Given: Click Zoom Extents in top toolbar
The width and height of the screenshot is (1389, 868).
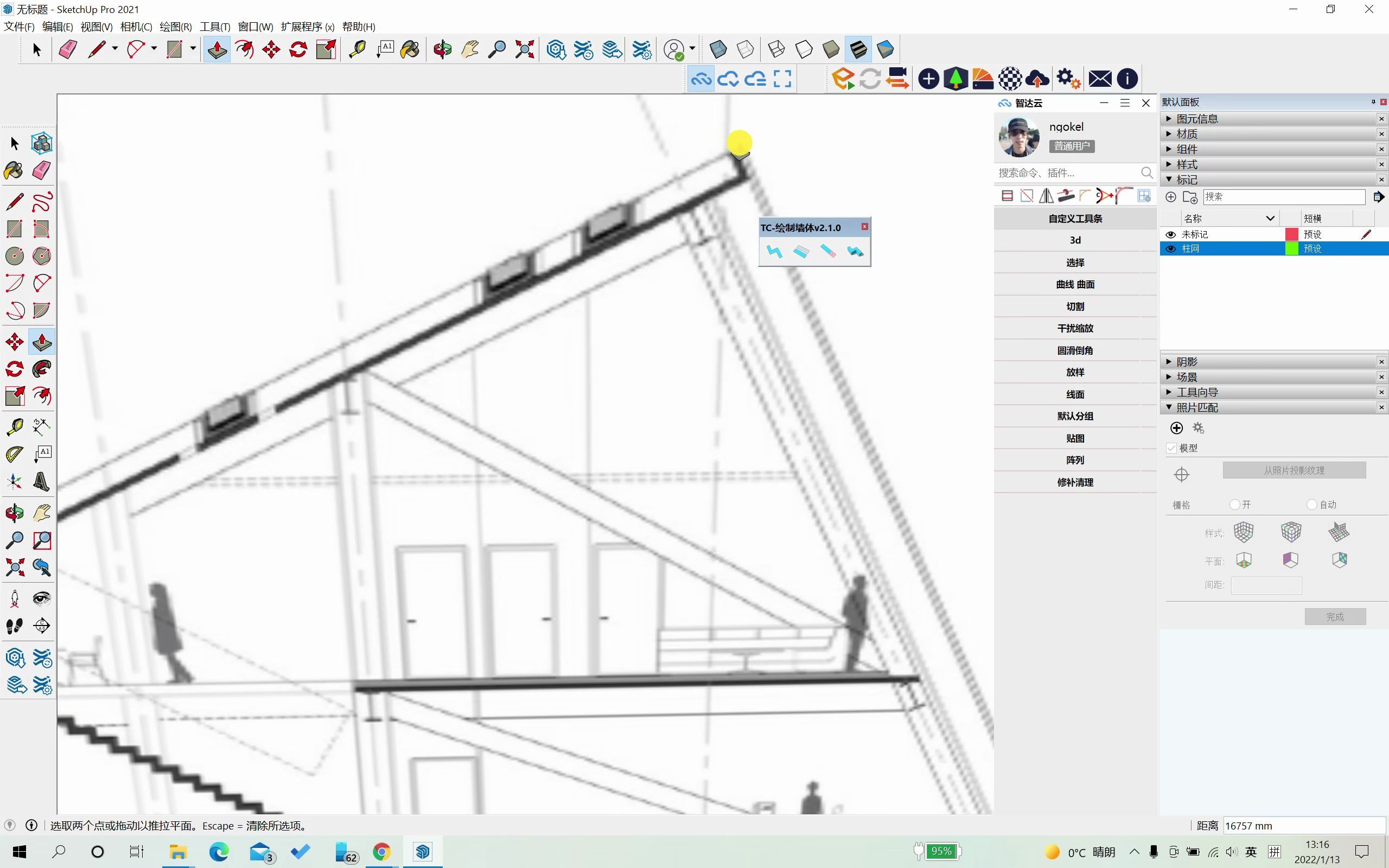Looking at the screenshot, I should 525,49.
